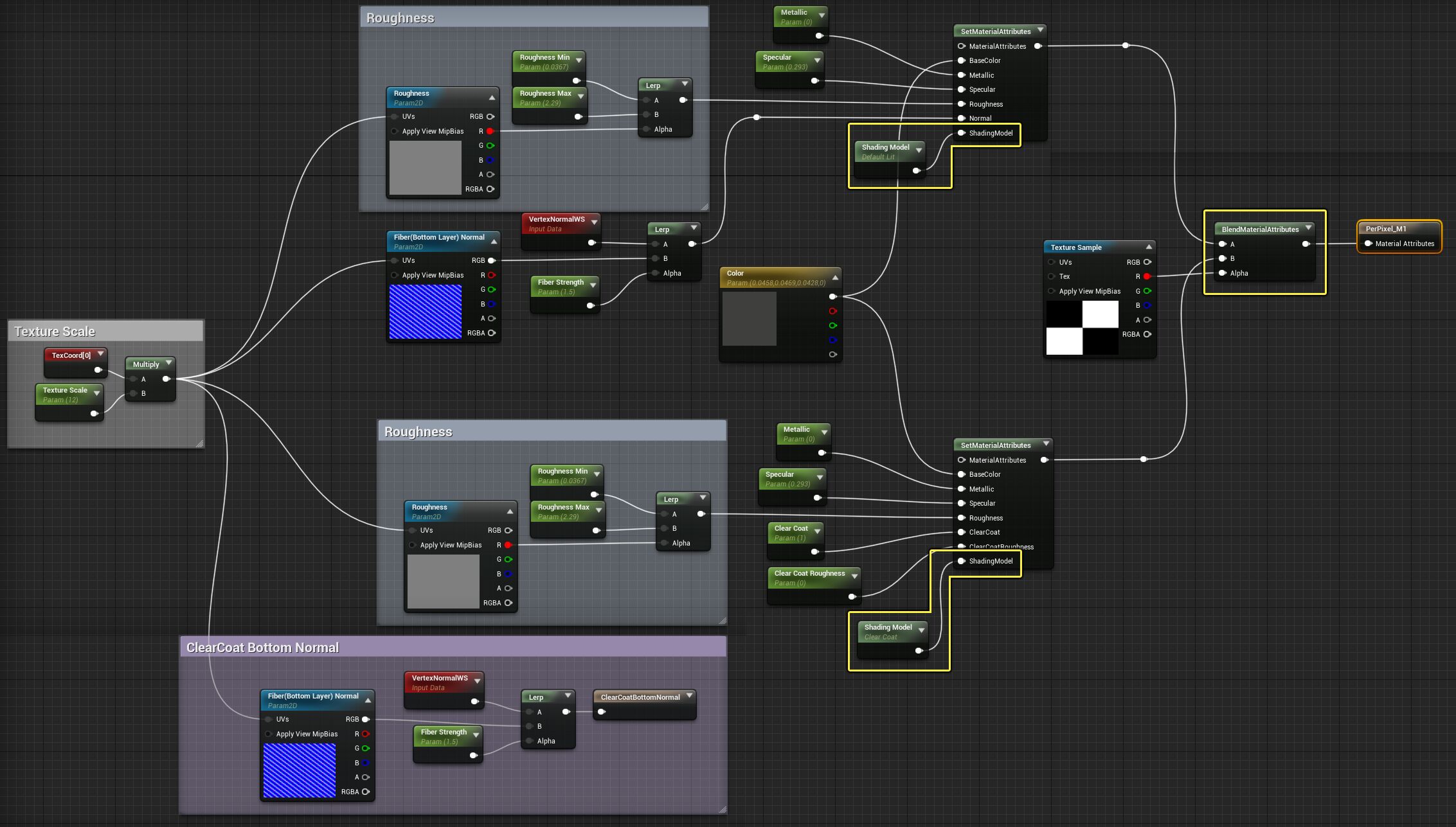Click the blue normal map thumbnail in ClearCoat group
1456x827 pixels.
pos(300,769)
